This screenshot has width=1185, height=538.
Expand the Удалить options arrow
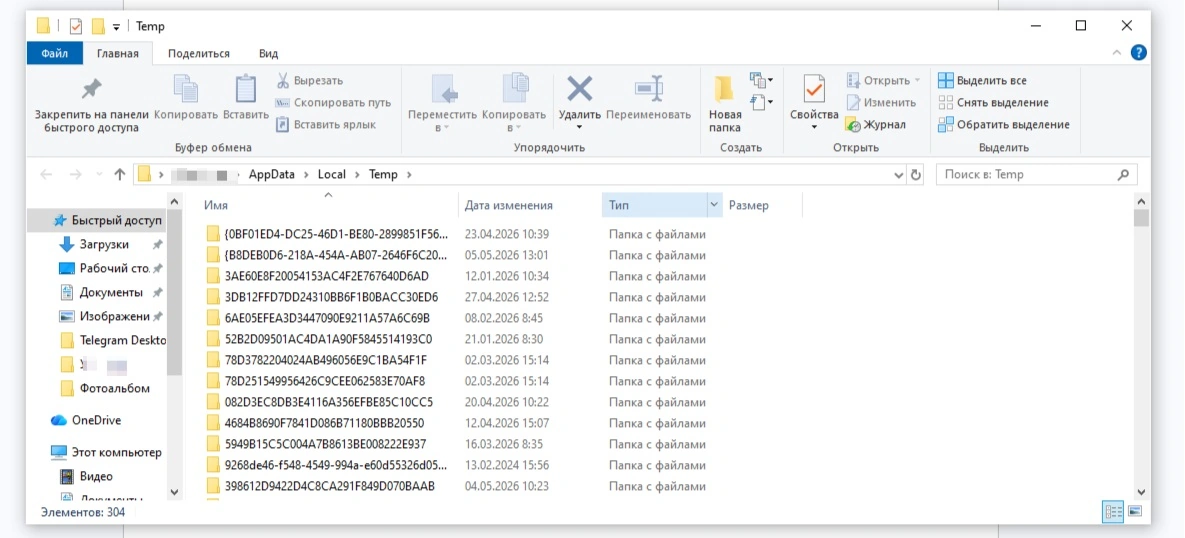[x=580, y=127]
